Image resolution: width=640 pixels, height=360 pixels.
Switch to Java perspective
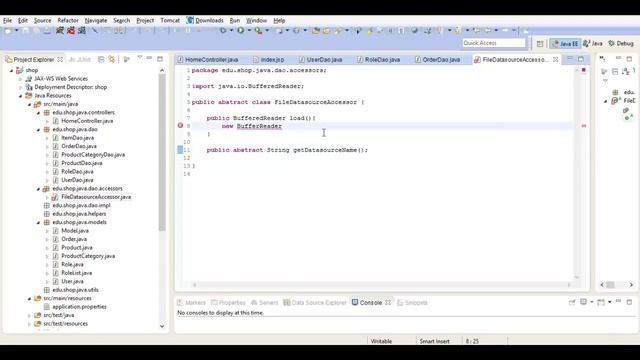pos(593,43)
